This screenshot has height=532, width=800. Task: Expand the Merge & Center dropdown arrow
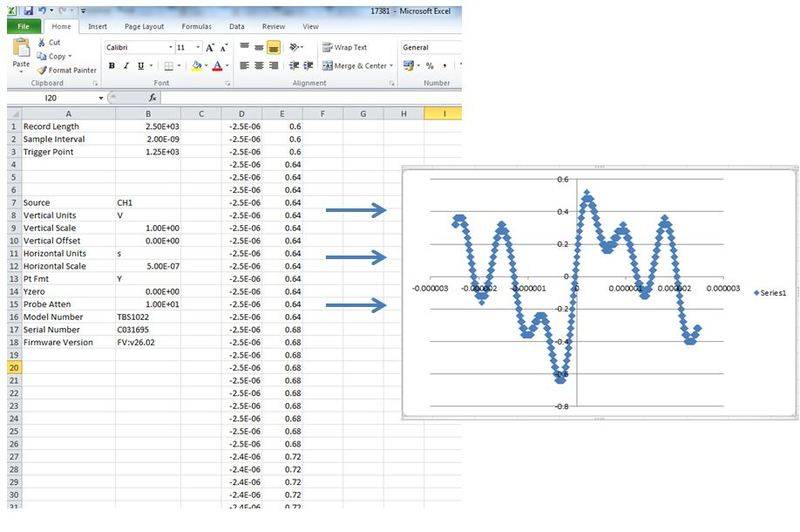pos(391,66)
